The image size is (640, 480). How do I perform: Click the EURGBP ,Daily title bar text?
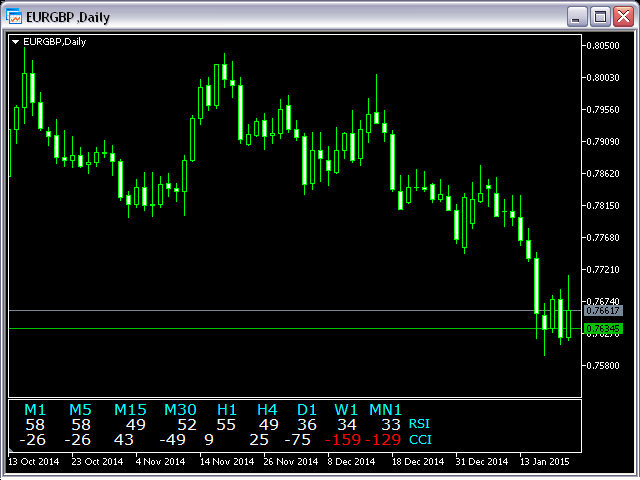(68, 18)
